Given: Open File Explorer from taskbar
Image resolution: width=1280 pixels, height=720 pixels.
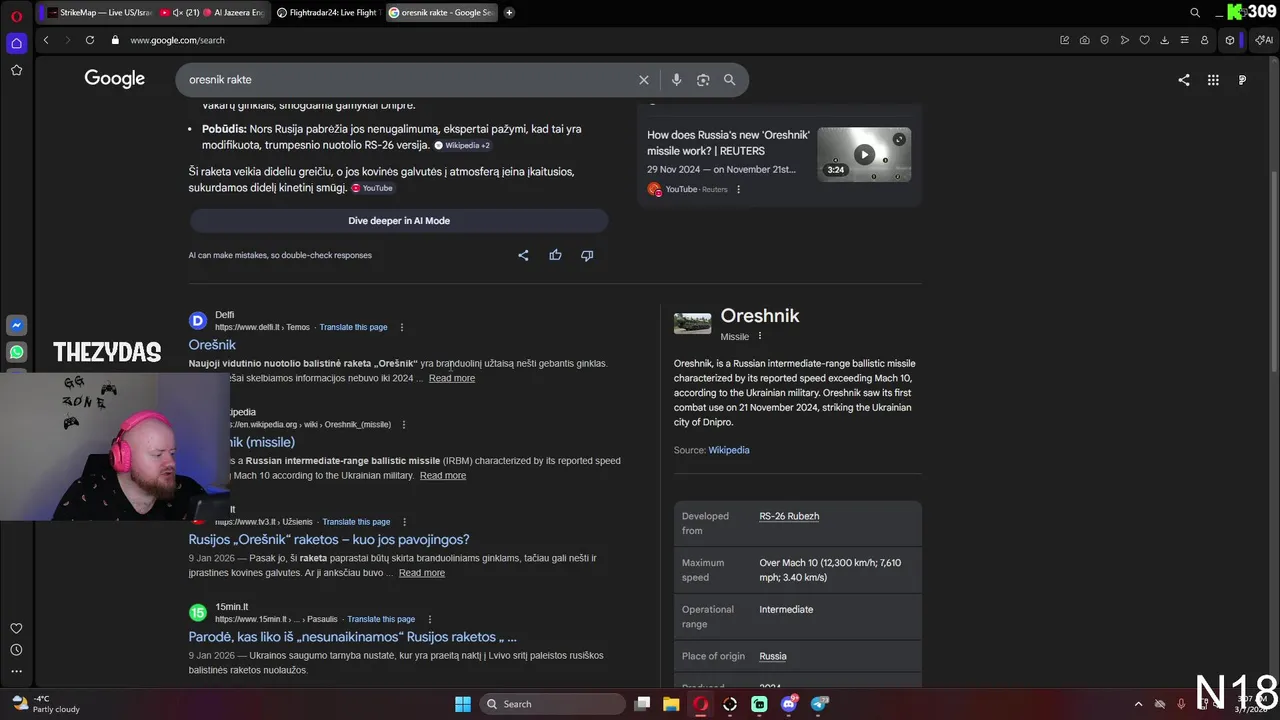Looking at the screenshot, I should [x=671, y=704].
